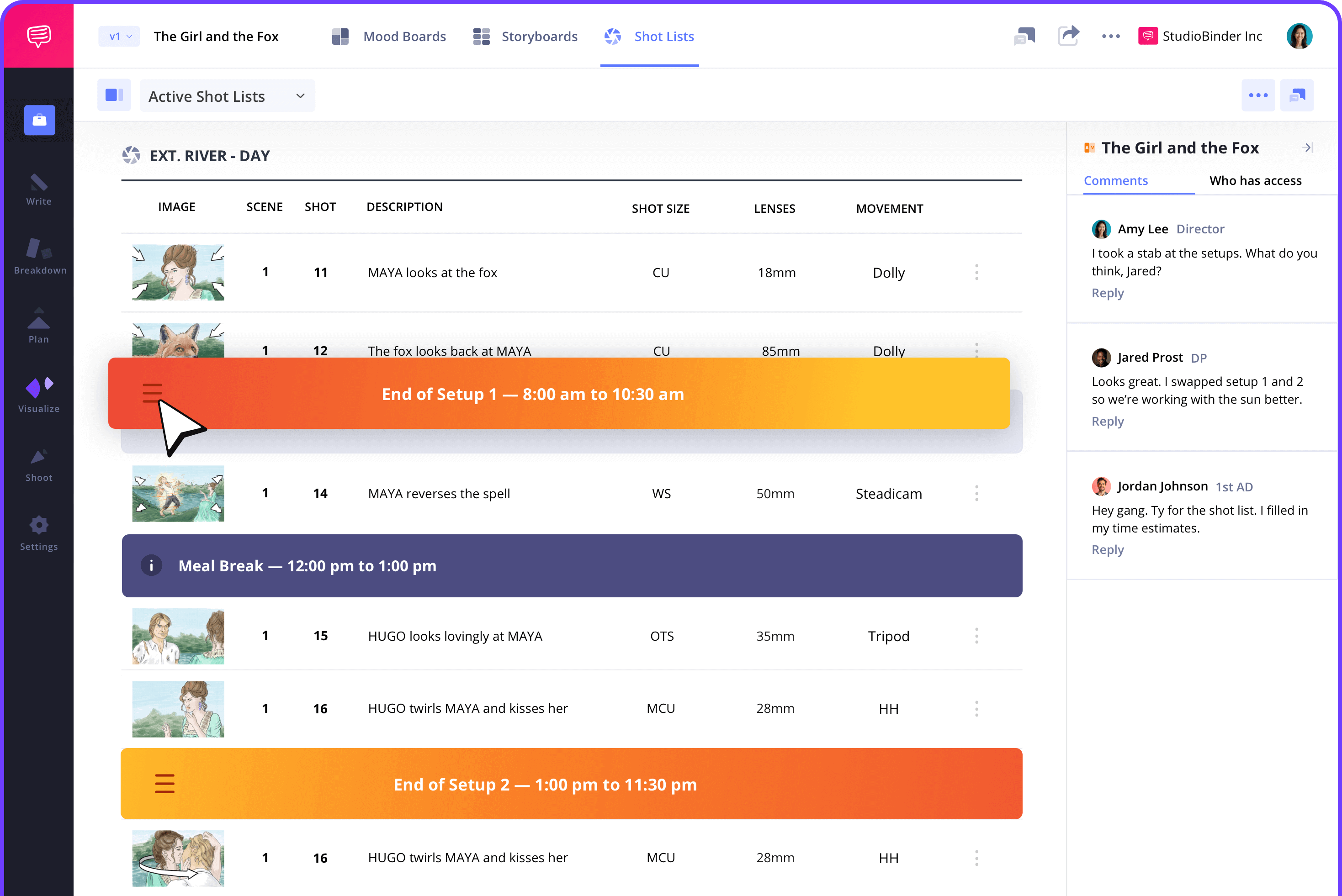The width and height of the screenshot is (1342, 896).
Task: Open the options menu for shot 14
Action: point(976,493)
